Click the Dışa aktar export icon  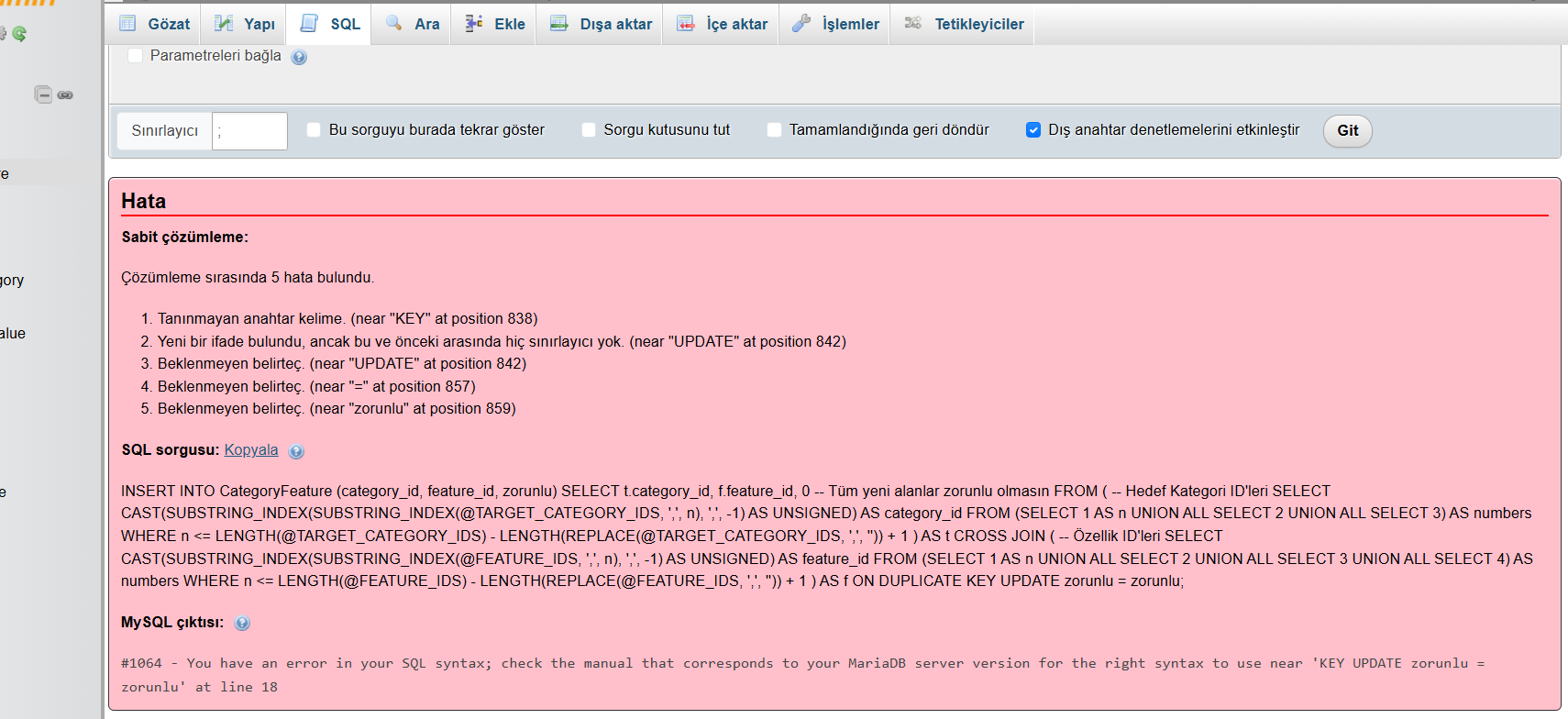coord(558,24)
